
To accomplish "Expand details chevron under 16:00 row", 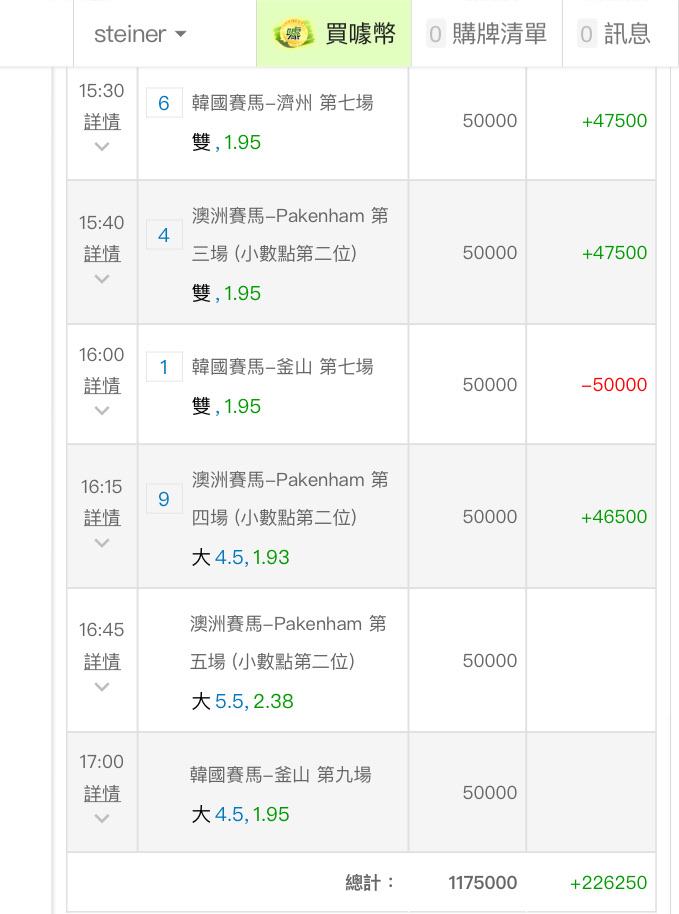I will pyautogui.click(x=102, y=410).
